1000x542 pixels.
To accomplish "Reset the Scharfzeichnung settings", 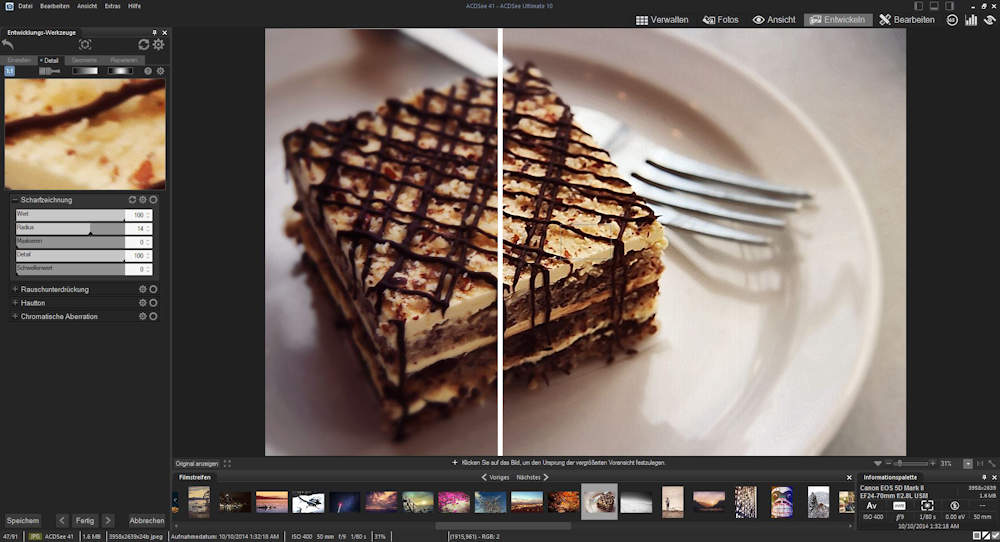I will 132,200.
